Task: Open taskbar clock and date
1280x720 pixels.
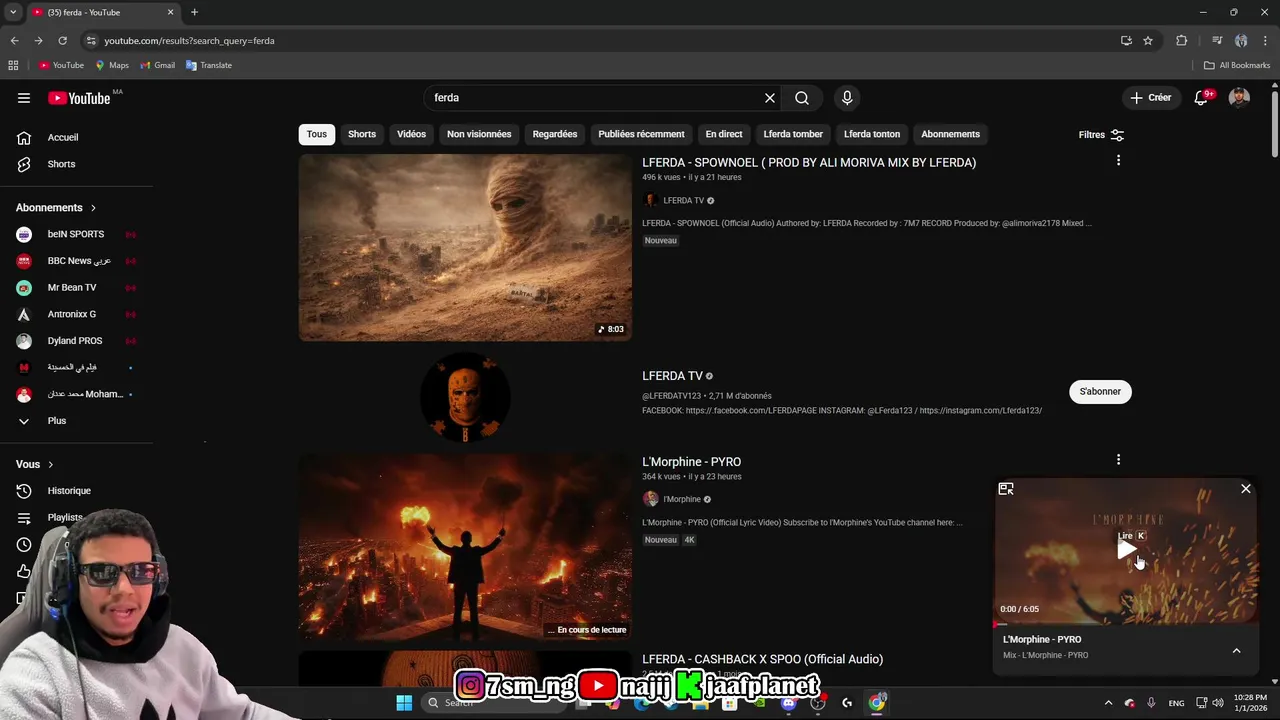Action: coord(1250,702)
